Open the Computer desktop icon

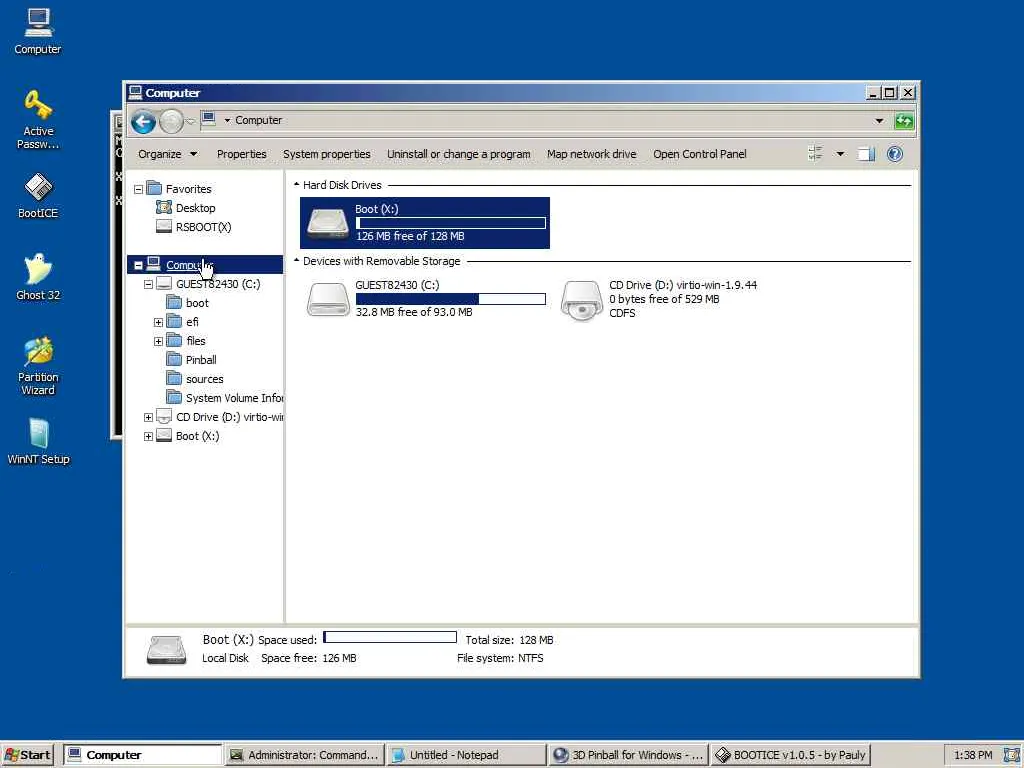click(38, 31)
